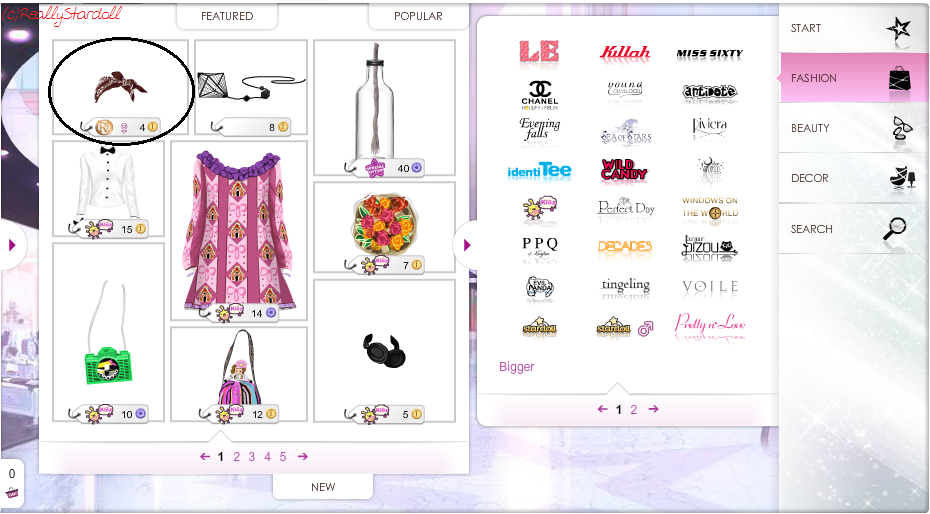Open the Other World moon logo store
The width and height of the screenshot is (930, 514).
tap(710, 170)
